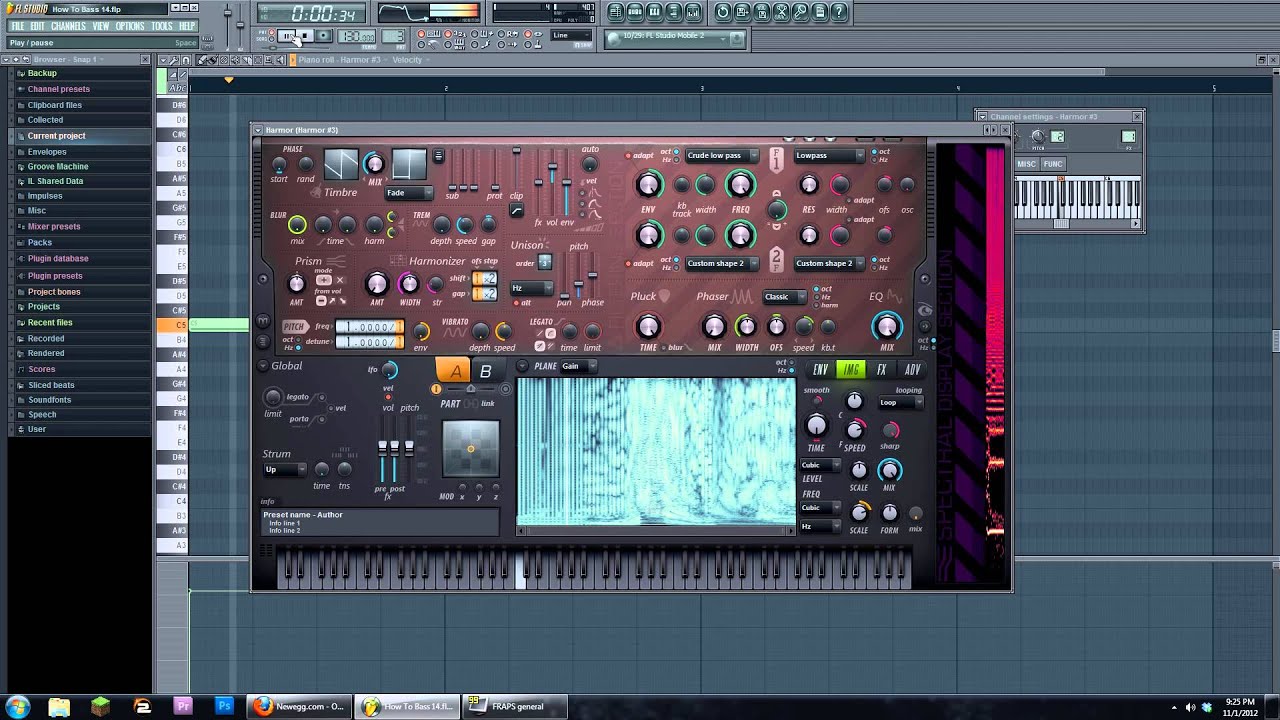Click the Harmor sawtooth timbre waveform

[x=340, y=164]
